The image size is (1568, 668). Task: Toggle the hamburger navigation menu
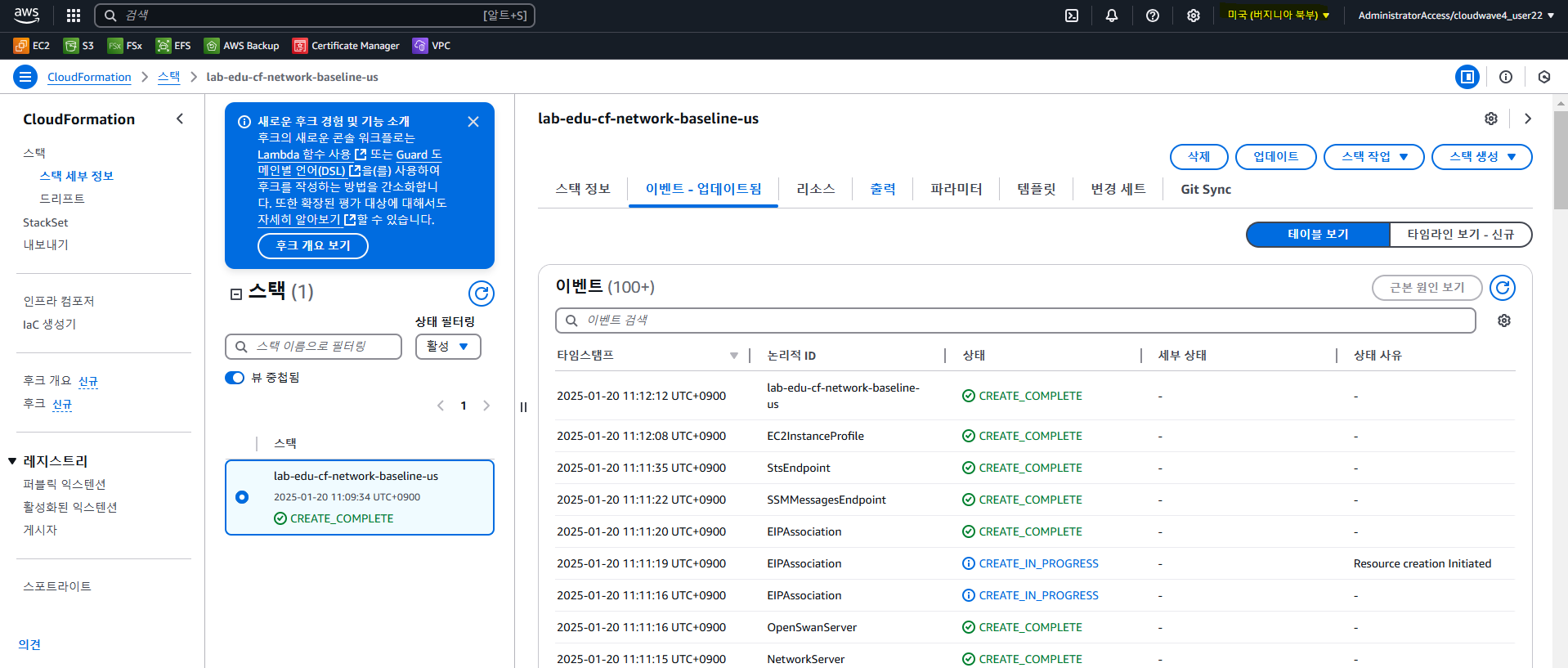(x=25, y=77)
